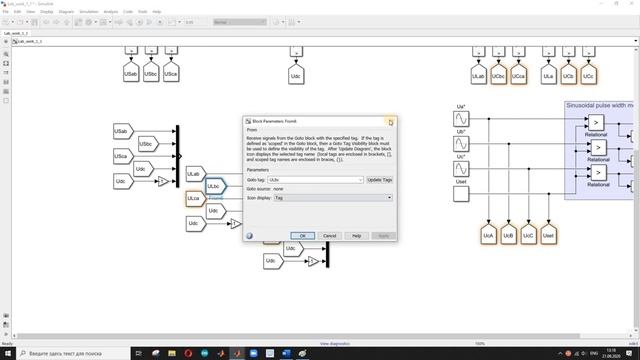Viewport: 640px width, 360px height.
Task: Expand the Record signals dropdown arrow
Action: pyautogui.click(x=180, y=22)
